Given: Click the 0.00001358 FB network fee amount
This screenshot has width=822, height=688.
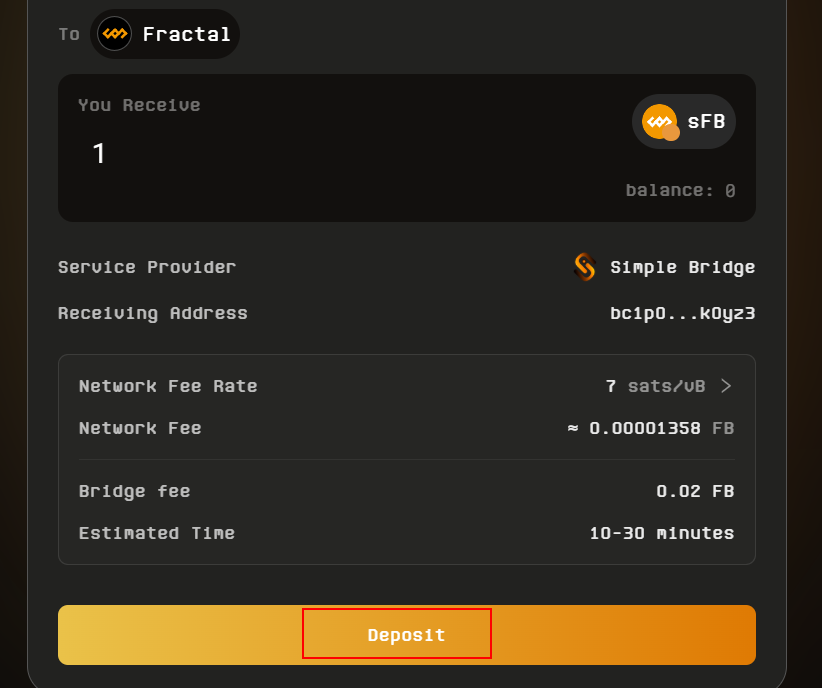Looking at the screenshot, I should [651, 428].
